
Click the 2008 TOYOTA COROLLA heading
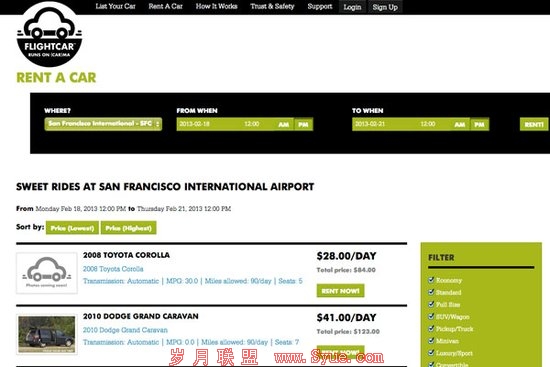(x=126, y=255)
